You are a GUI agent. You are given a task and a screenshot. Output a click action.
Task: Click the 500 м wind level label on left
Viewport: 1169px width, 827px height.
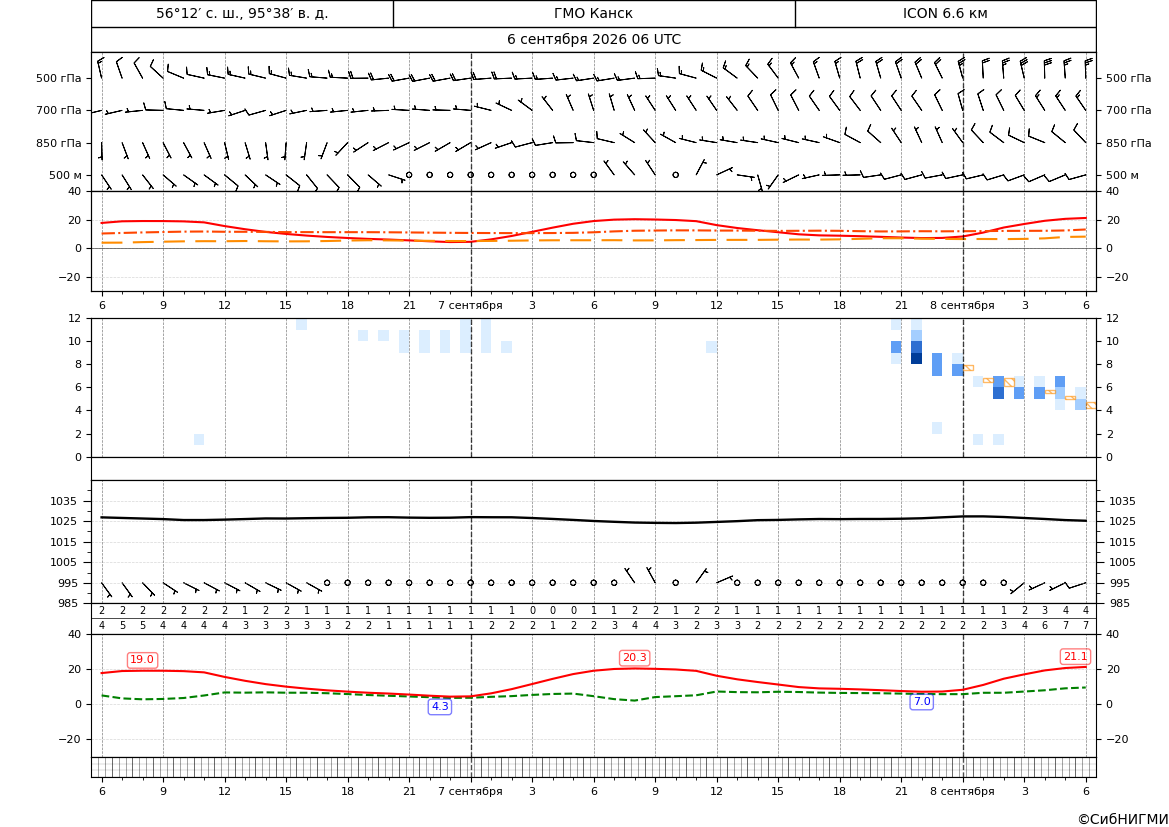click(x=66, y=175)
